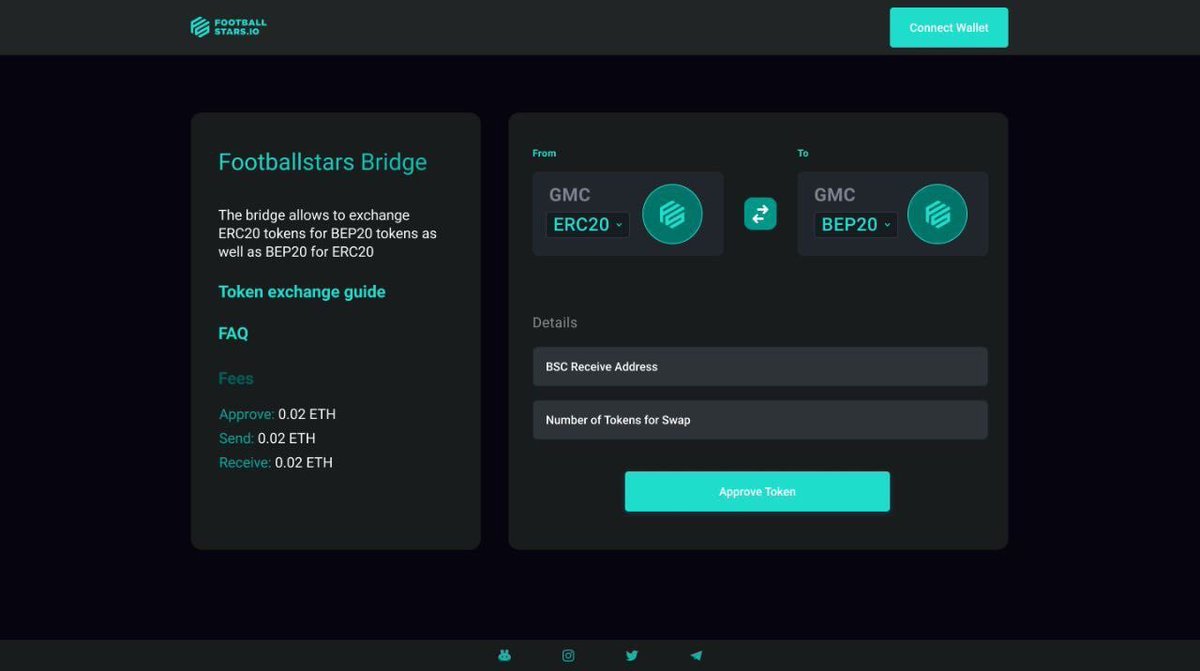
Task: Click the Fees section heading
Action: click(x=236, y=378)
